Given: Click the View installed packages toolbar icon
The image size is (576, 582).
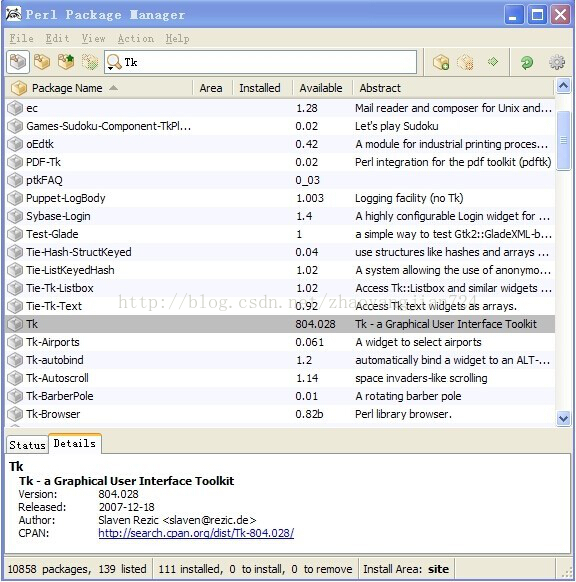Looking at the screenshot, I should click(42, 62).
